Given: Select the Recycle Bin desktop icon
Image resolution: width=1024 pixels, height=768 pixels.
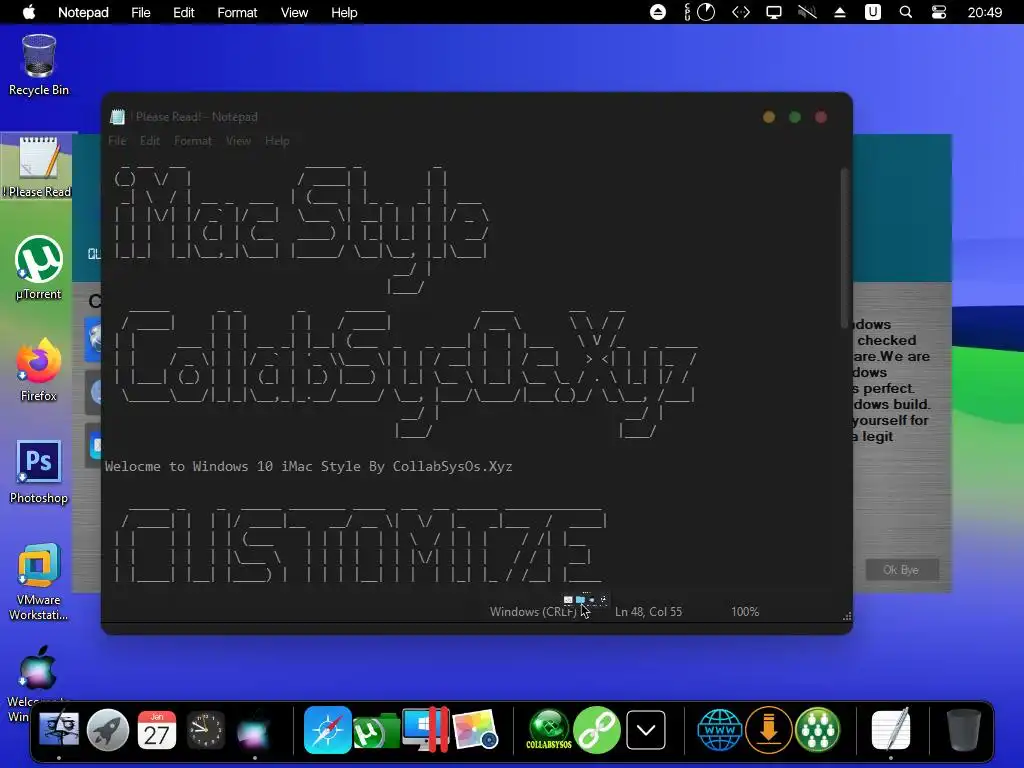Looking at the screenshot, I should pos(39,65).
